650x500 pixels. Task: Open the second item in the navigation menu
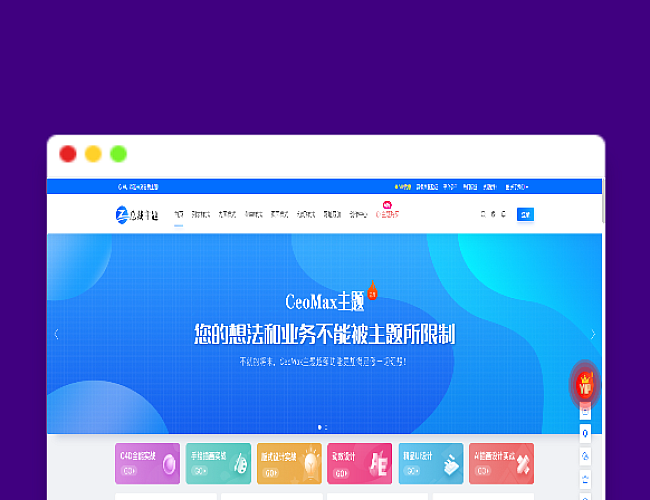[201, 214]
